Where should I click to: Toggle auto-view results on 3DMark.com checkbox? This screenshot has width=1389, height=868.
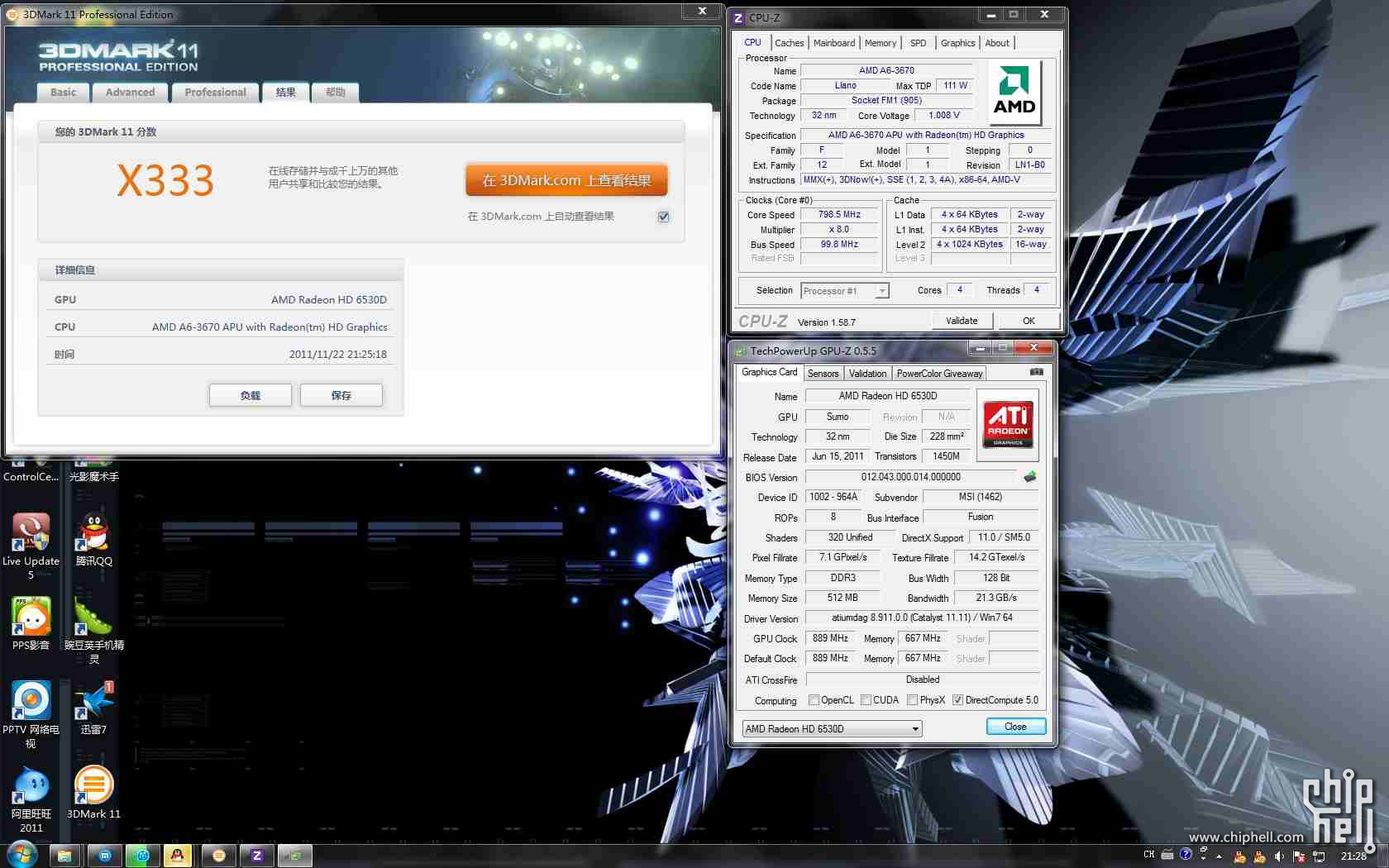(663, 217)
